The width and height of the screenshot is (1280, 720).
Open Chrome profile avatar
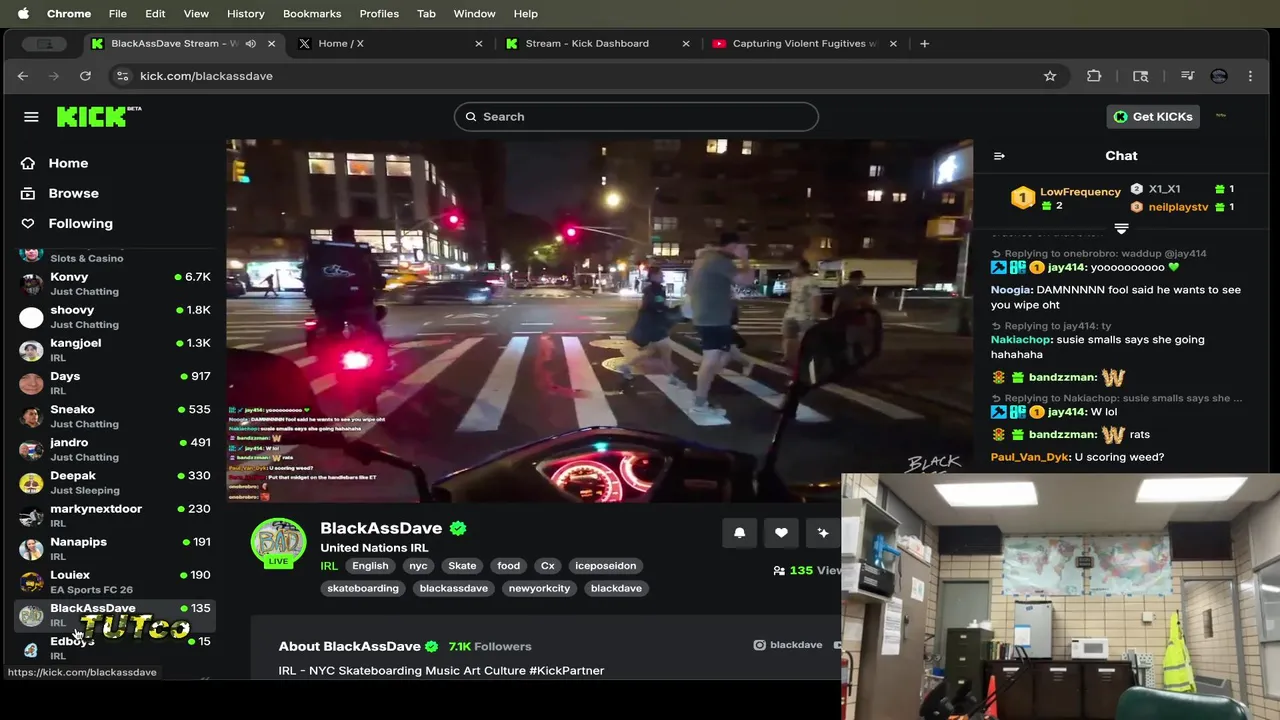(1218, 76)
